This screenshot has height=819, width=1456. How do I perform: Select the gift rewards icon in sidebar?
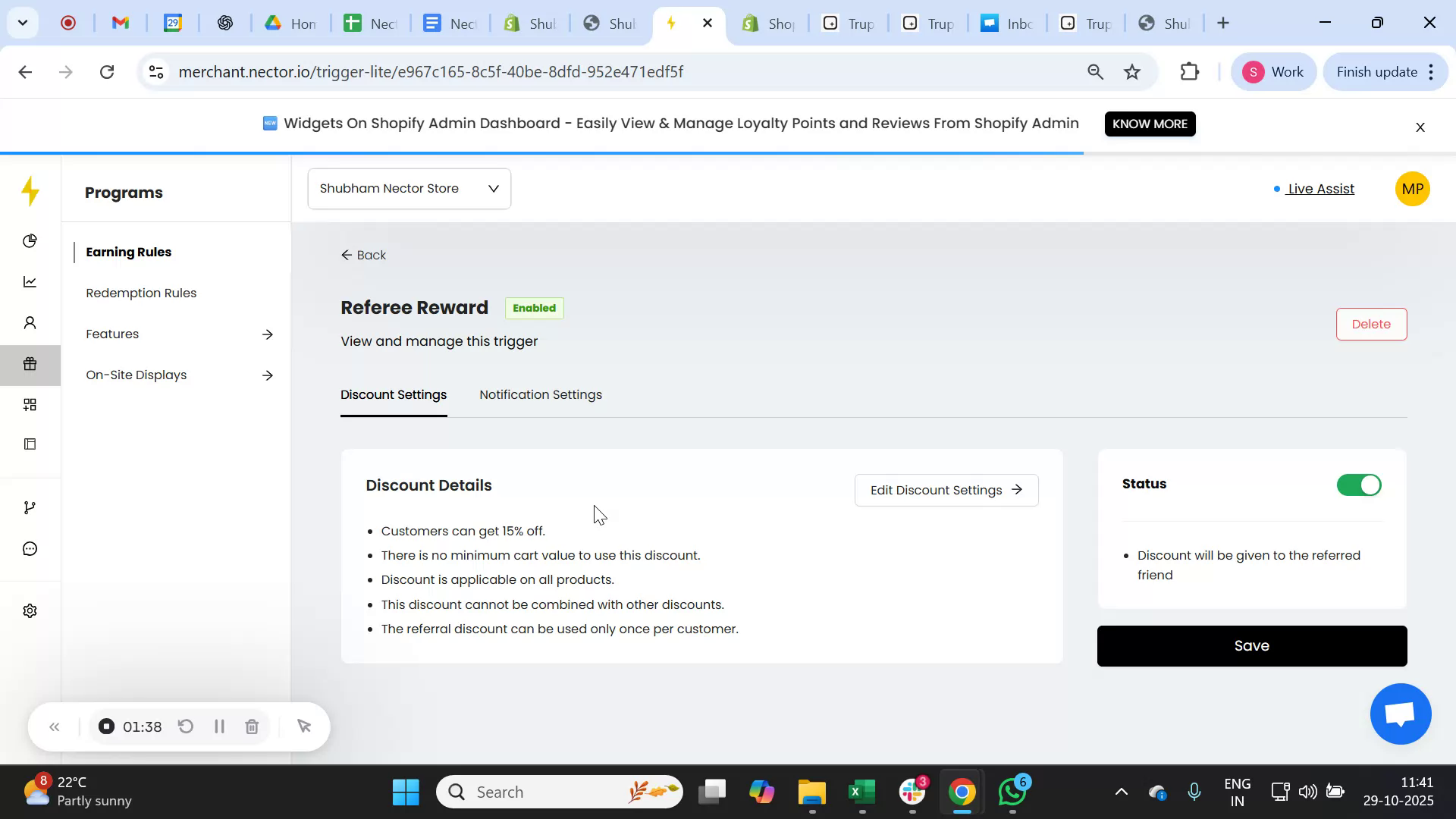coord(30,364)
